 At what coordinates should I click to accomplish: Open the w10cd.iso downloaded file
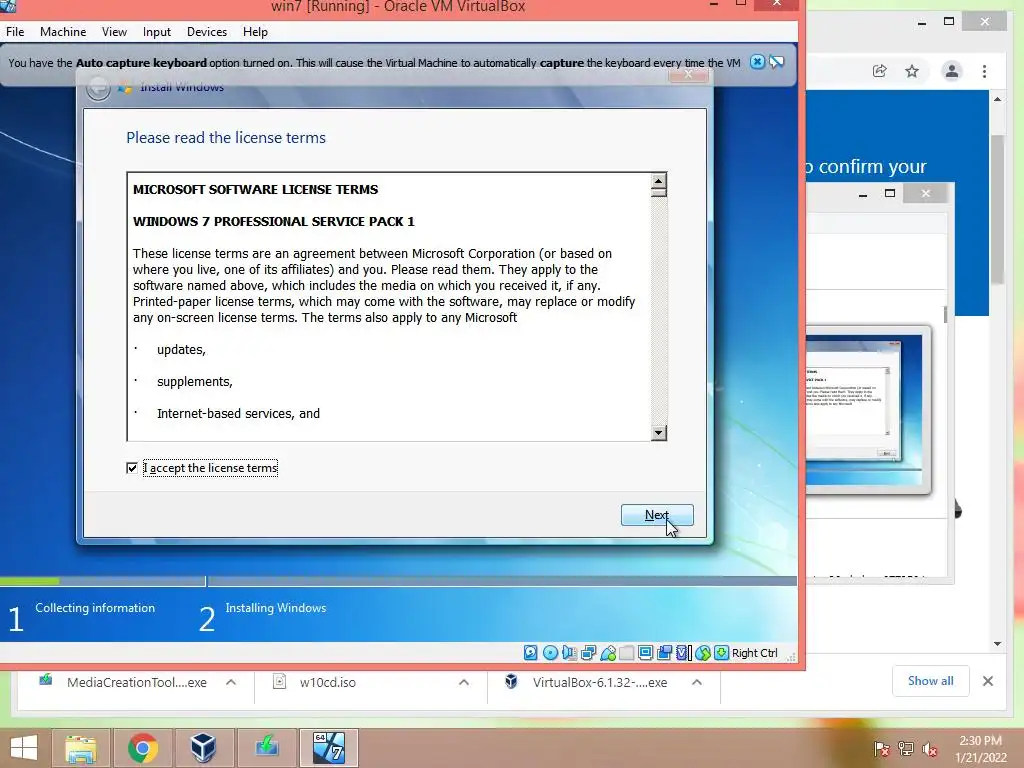328,682
